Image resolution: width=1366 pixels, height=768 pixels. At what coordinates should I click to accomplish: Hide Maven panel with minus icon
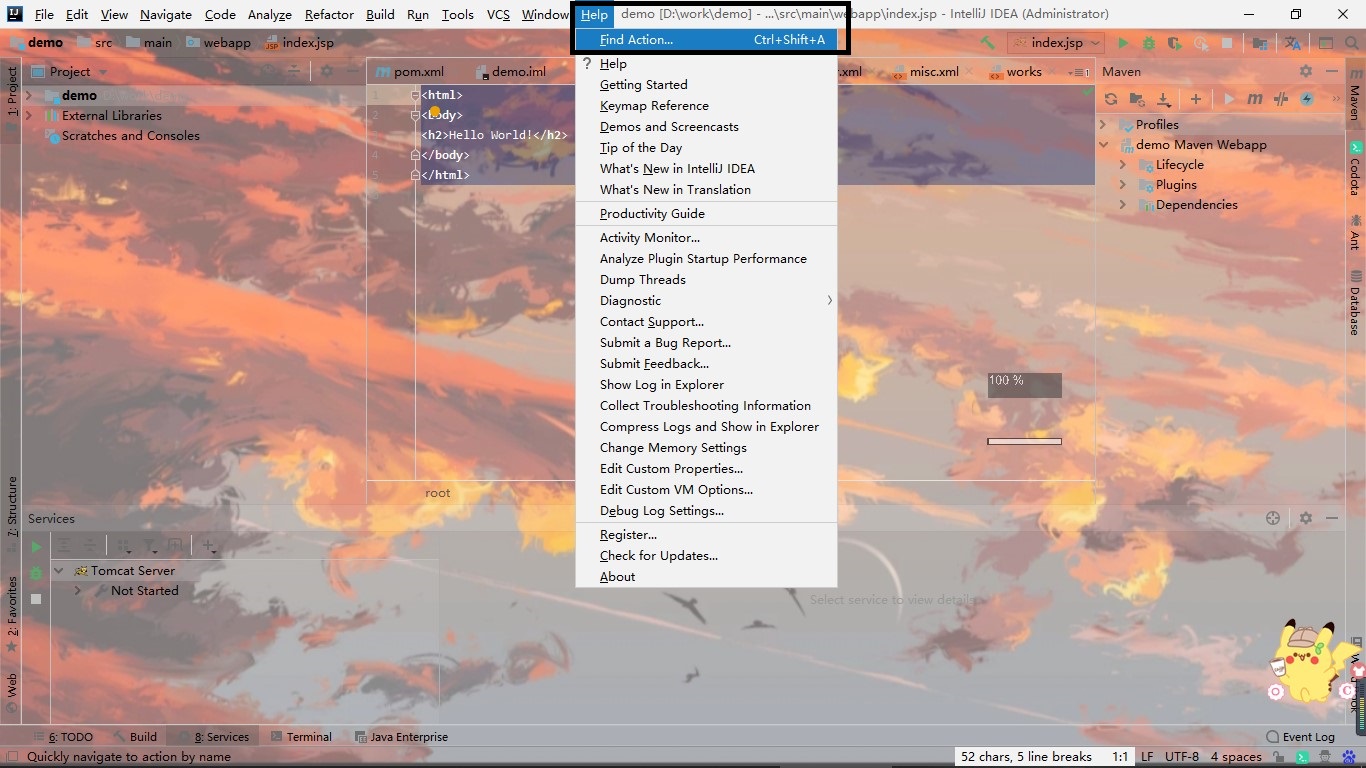1332,71
